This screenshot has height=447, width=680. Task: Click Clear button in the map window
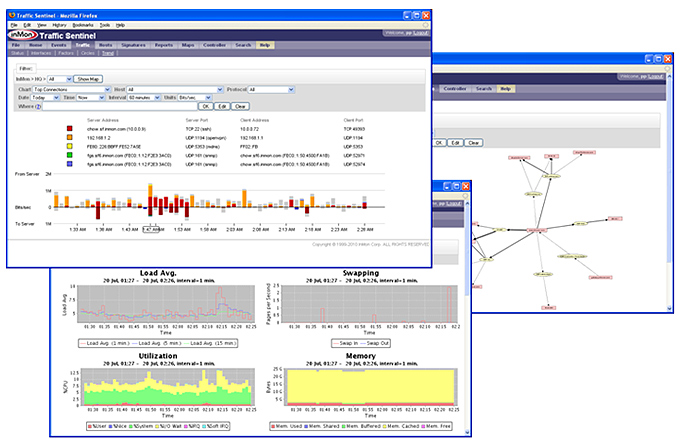474,143
